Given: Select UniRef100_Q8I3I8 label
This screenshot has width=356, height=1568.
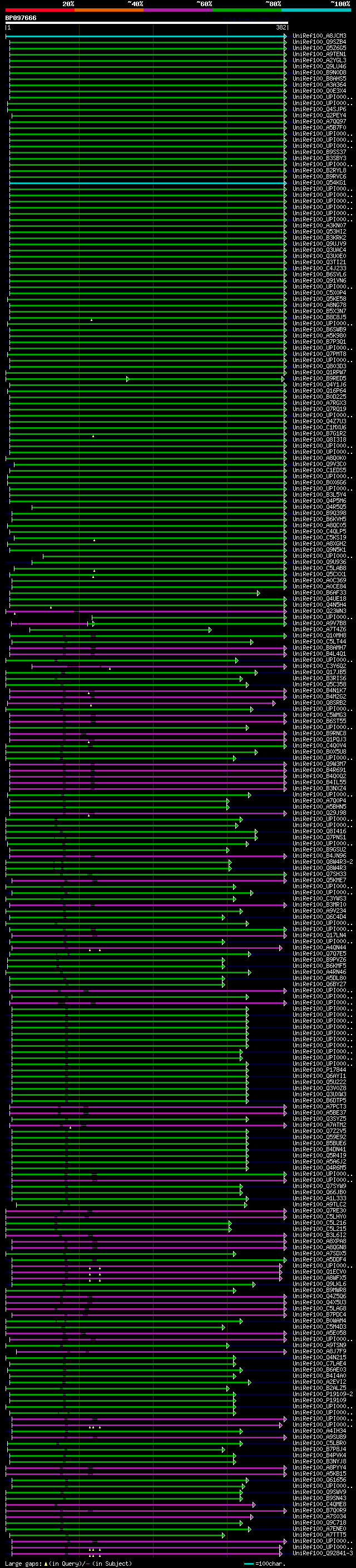Looking at the screenshot, I should tap(319, 439).
